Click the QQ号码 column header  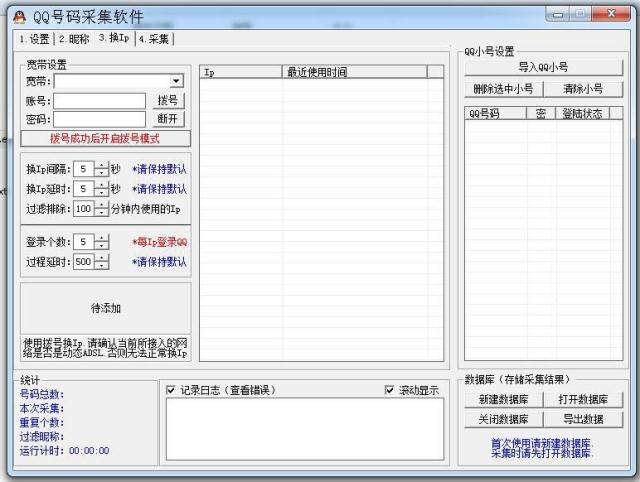pos(496,113)
